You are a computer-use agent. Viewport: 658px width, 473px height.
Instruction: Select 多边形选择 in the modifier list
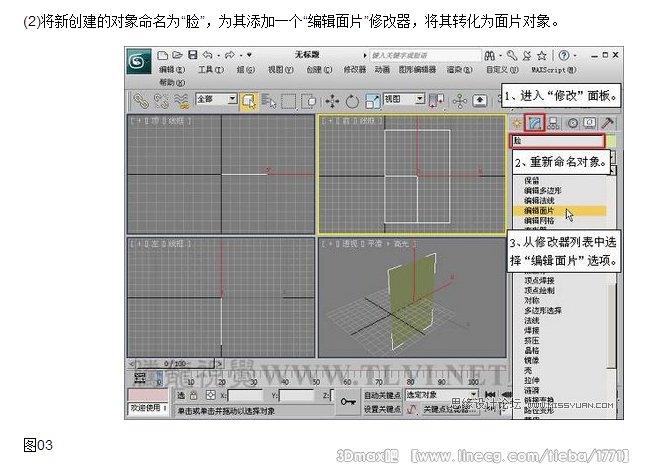pos(543,311)
